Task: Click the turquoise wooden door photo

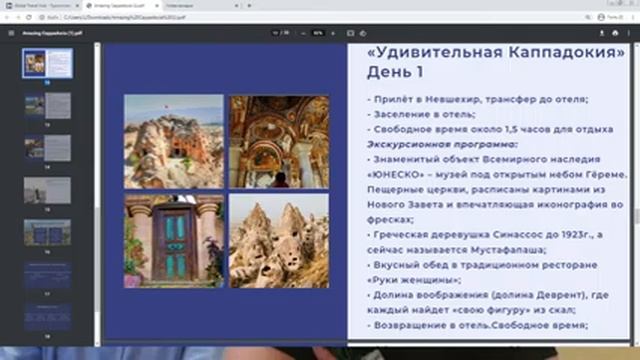Action: click(174, 241)
